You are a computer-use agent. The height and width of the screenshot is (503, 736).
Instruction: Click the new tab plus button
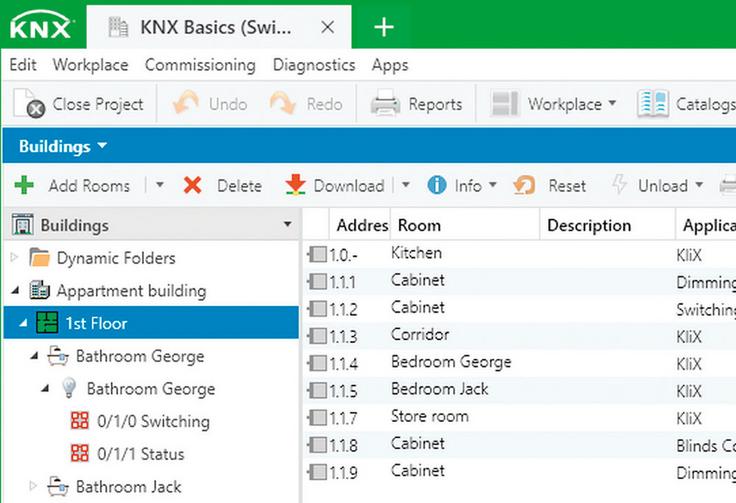(x=384, y=27)
